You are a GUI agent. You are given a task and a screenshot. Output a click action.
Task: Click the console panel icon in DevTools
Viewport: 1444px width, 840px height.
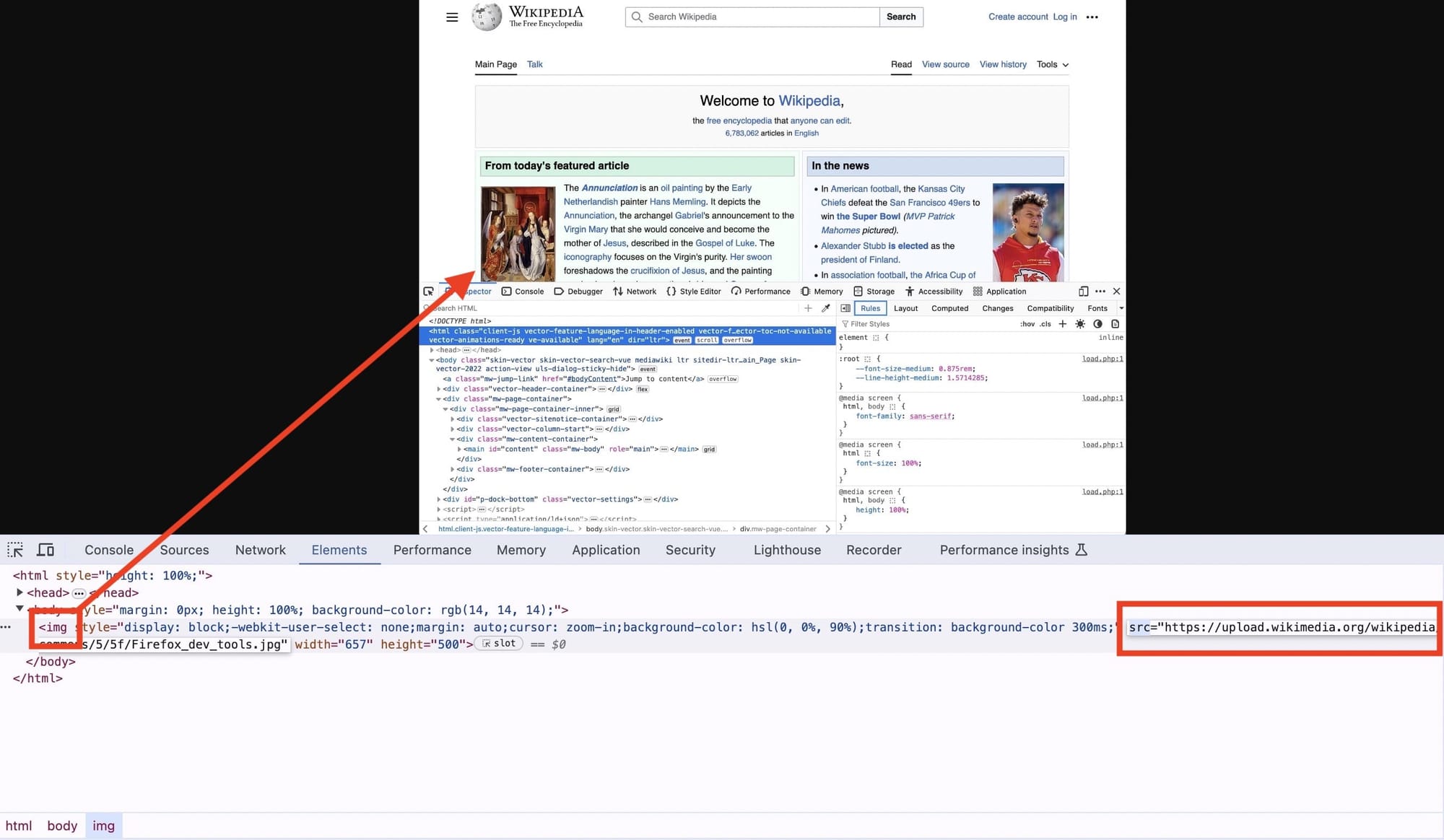(108, 550)
